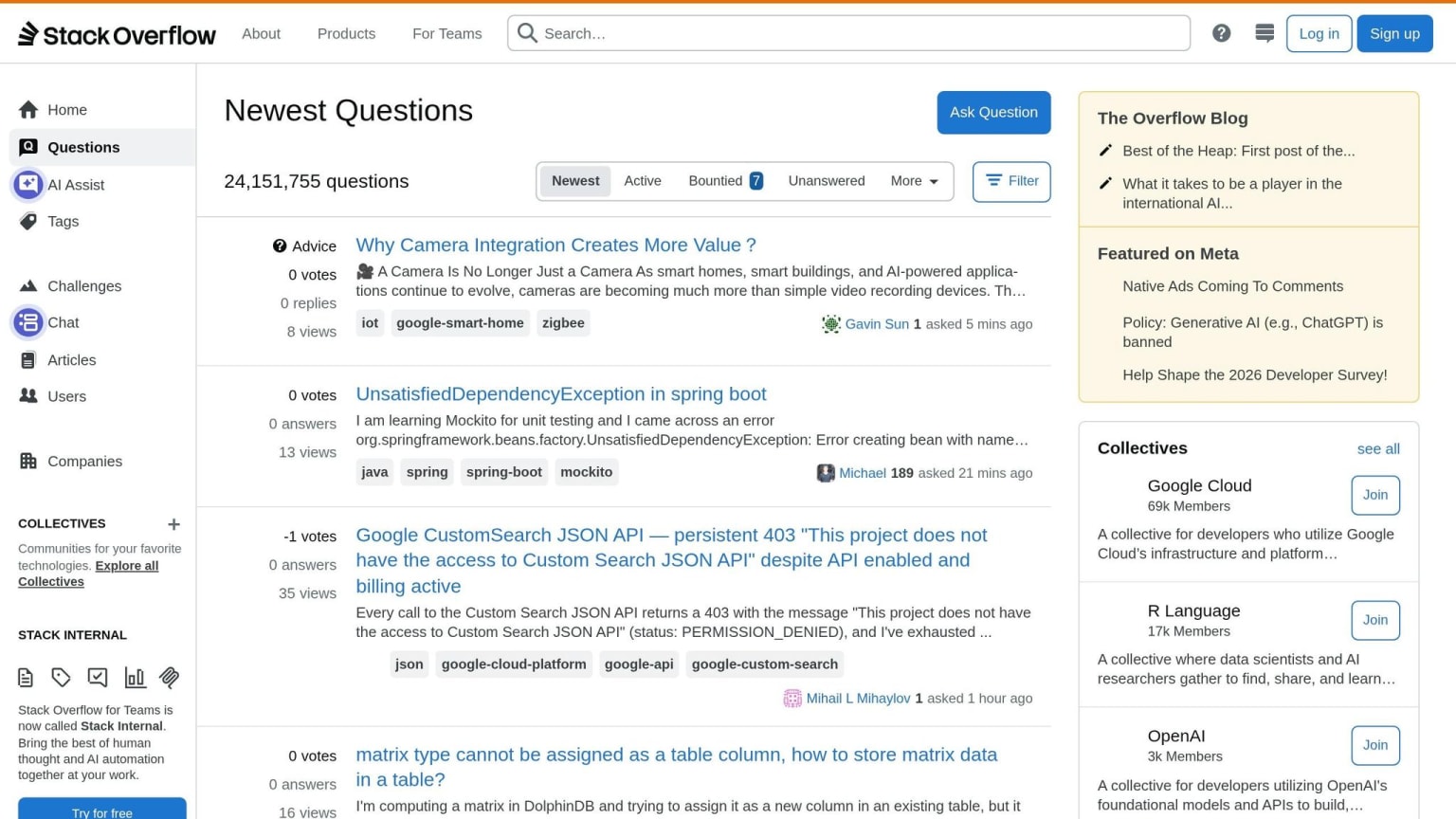Open Native Ads Coming To Comments post
The width and height of the screenshot is (1456, 819).
[x=1232, y=286]
